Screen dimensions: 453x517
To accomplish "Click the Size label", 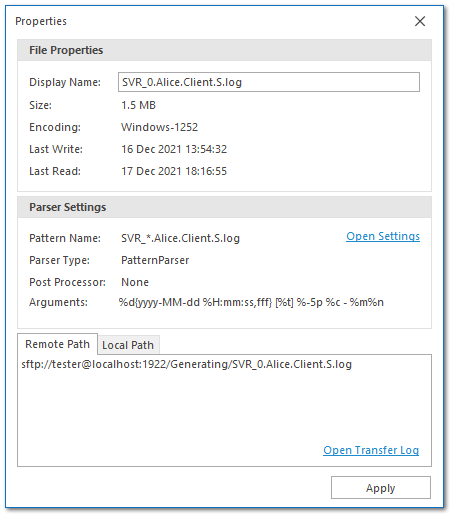I will click(40, 105).
